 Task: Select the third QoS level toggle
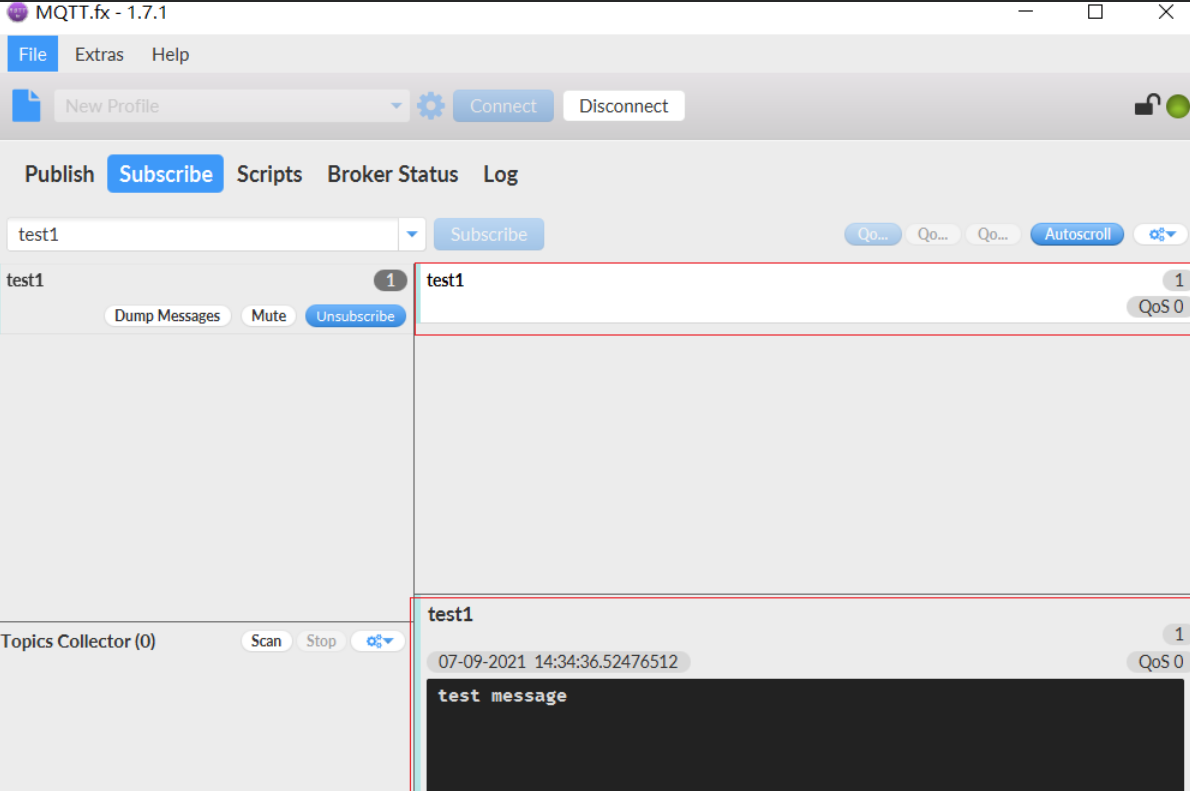click(993, 235)
